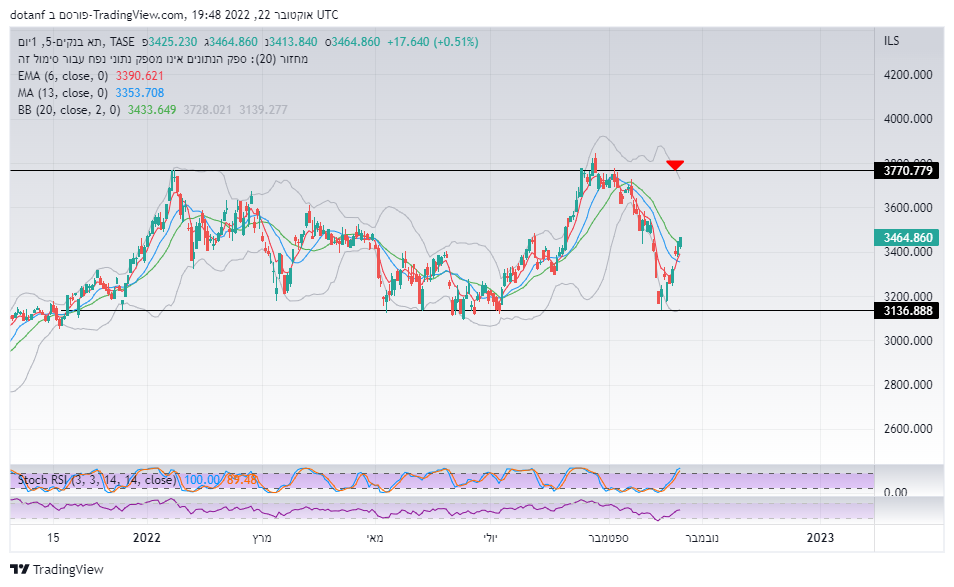Click the EMA value 3390.621
This screenshot has height=587, width=954.
[x=140, y=76]
